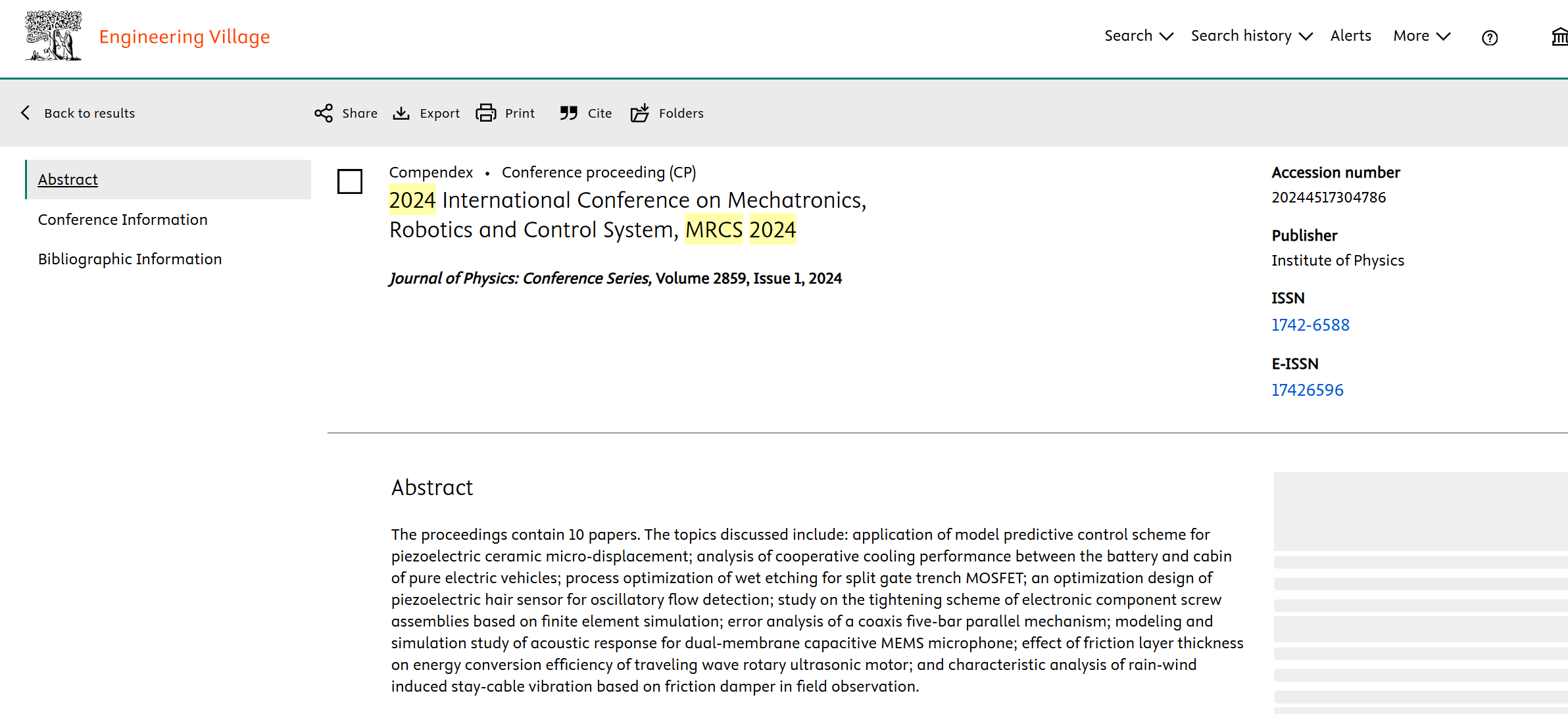Jump to Conference Information section
The image size is (1568, 714).
(x=123, y=220)
